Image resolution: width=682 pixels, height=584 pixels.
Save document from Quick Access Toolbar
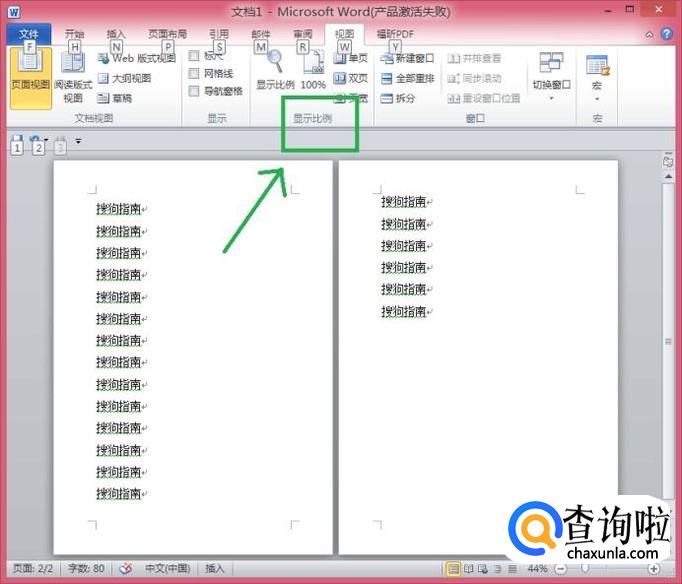17,140
